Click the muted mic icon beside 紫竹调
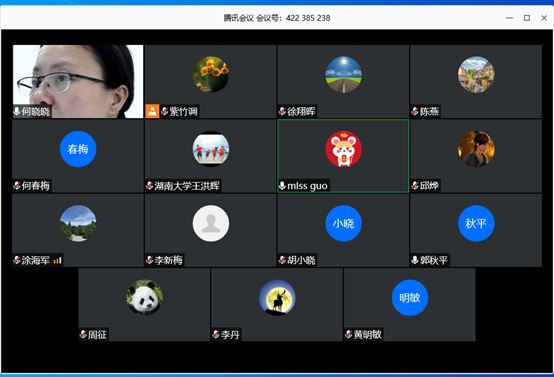554x377 pixels. pyautogui.click(x=164, y=112)
